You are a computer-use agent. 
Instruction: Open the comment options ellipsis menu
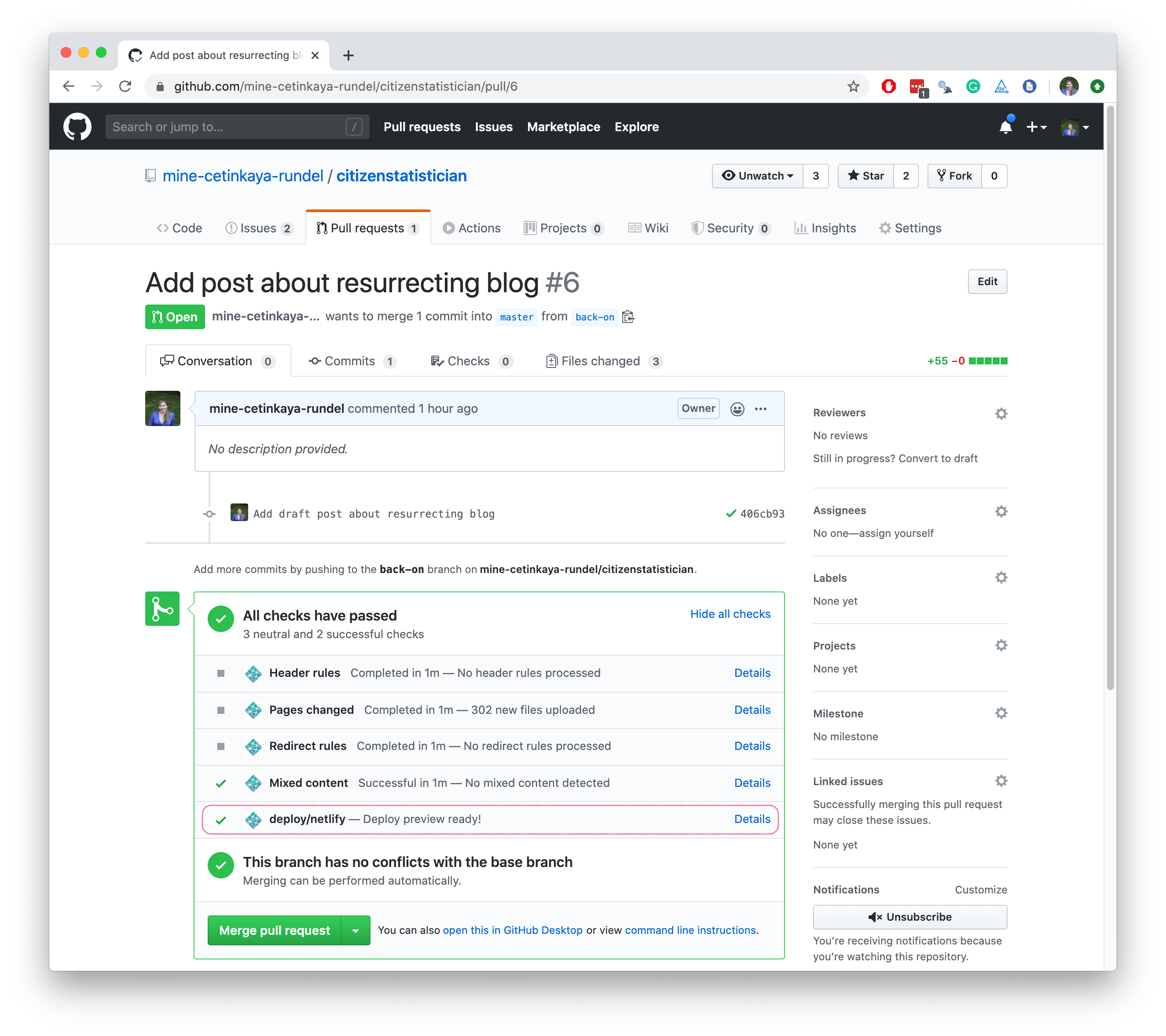[x=760, y=408]
